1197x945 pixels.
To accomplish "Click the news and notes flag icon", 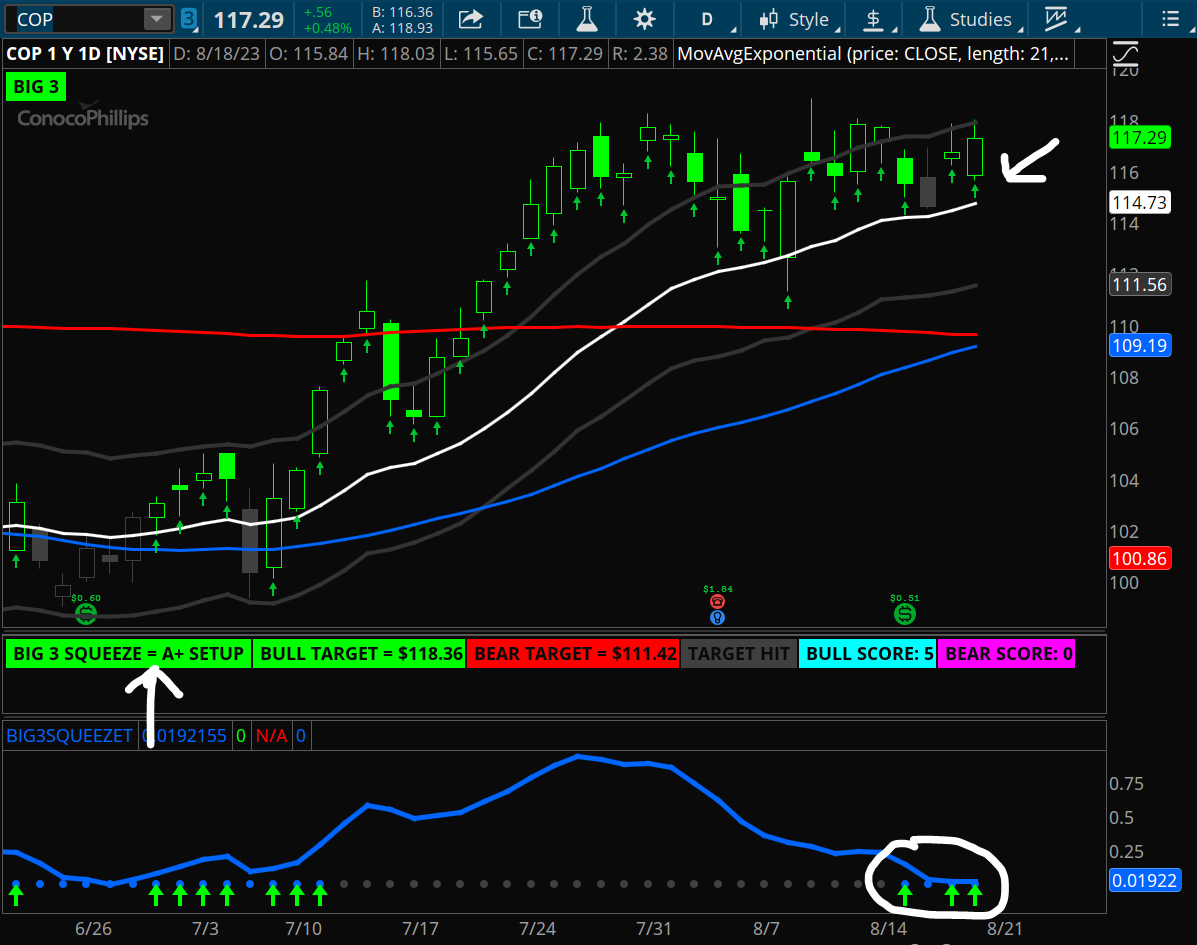I will 529,19.
